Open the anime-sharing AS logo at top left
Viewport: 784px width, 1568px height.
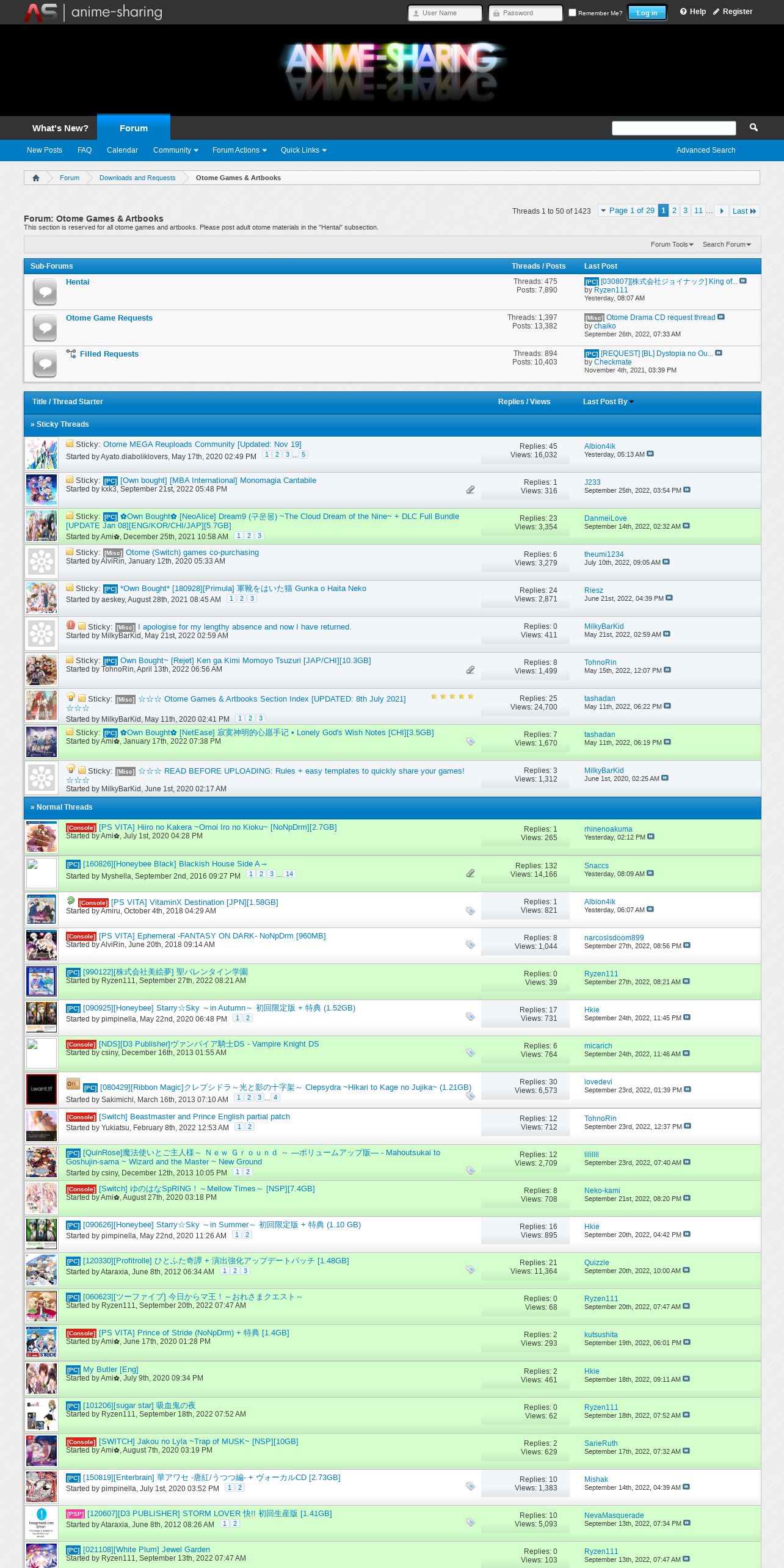tap(93, 12)
